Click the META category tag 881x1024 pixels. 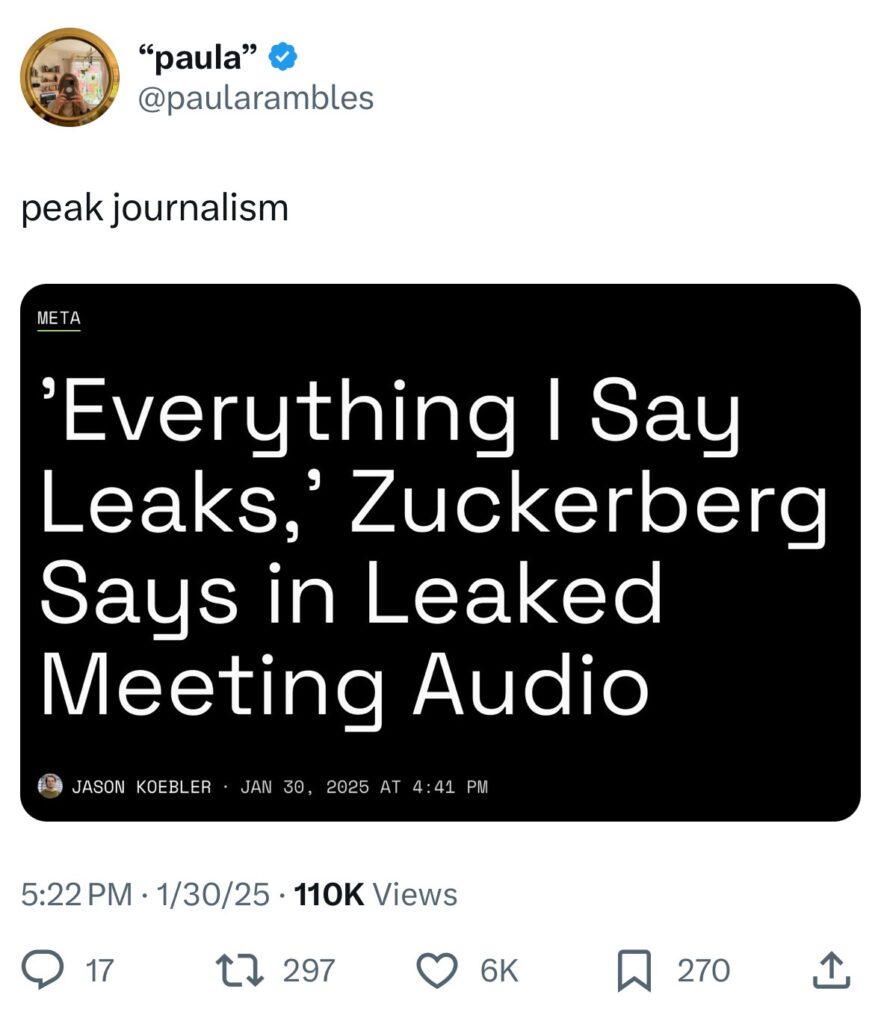coord(58,318)
